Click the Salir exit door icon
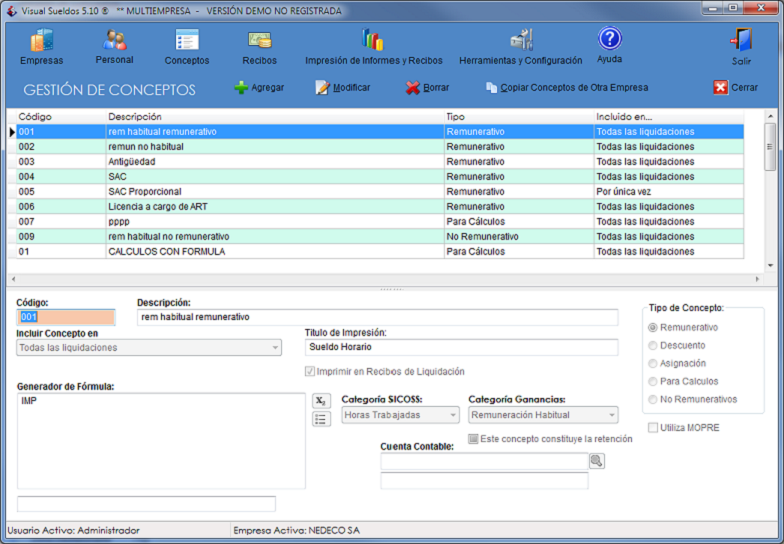 (x=741, y=41)
